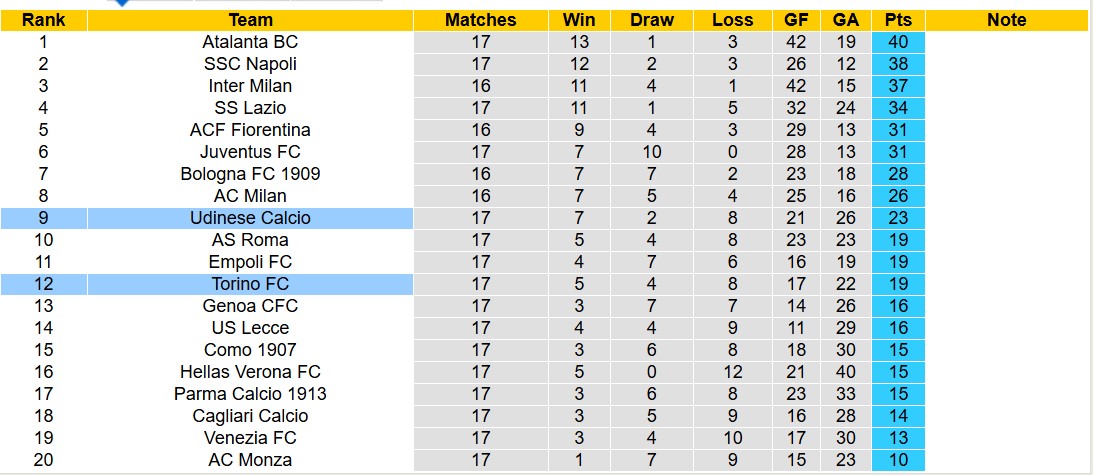The width and height of the screenshot is (1093, 475).
Task: Click the highlighted Torino FC team name
Action: [250, 284]
